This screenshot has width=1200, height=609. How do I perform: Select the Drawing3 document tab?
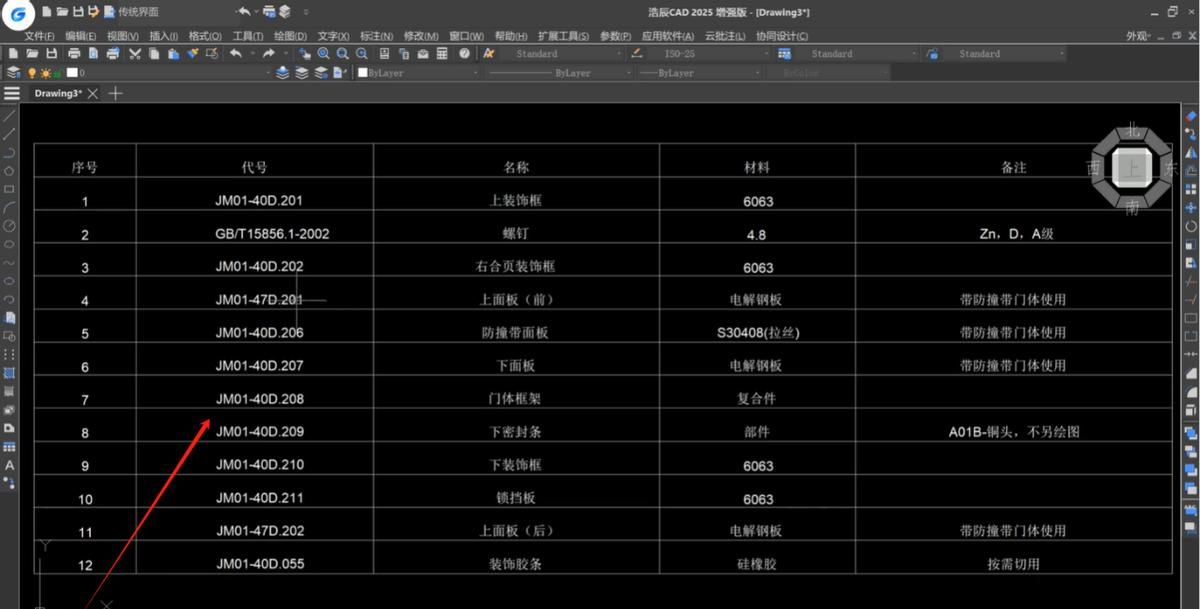(x=58, y=93)
